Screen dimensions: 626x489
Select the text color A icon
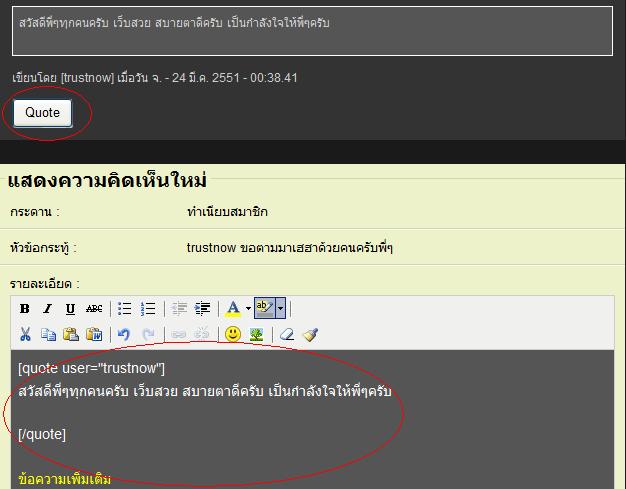[233, 309]
